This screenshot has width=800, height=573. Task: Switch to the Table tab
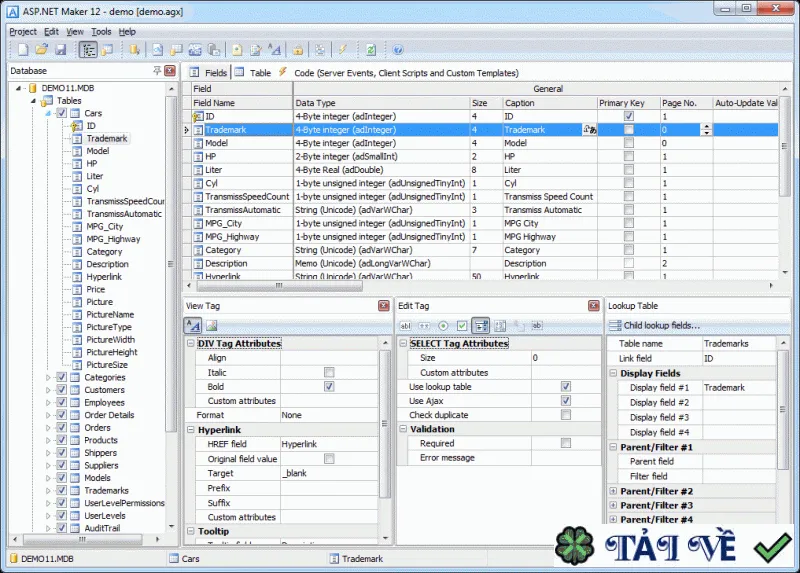click(x=254, y=72)
